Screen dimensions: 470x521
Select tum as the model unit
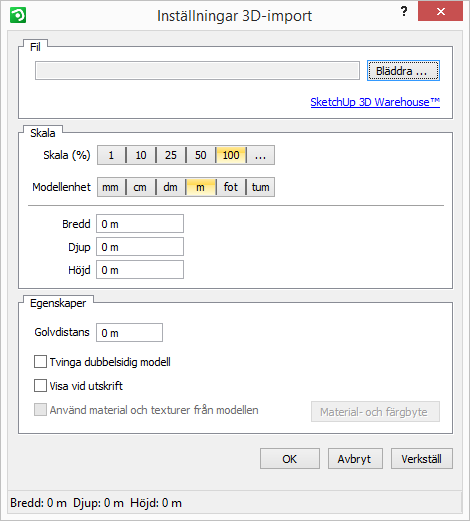click(x=260, y=187)
